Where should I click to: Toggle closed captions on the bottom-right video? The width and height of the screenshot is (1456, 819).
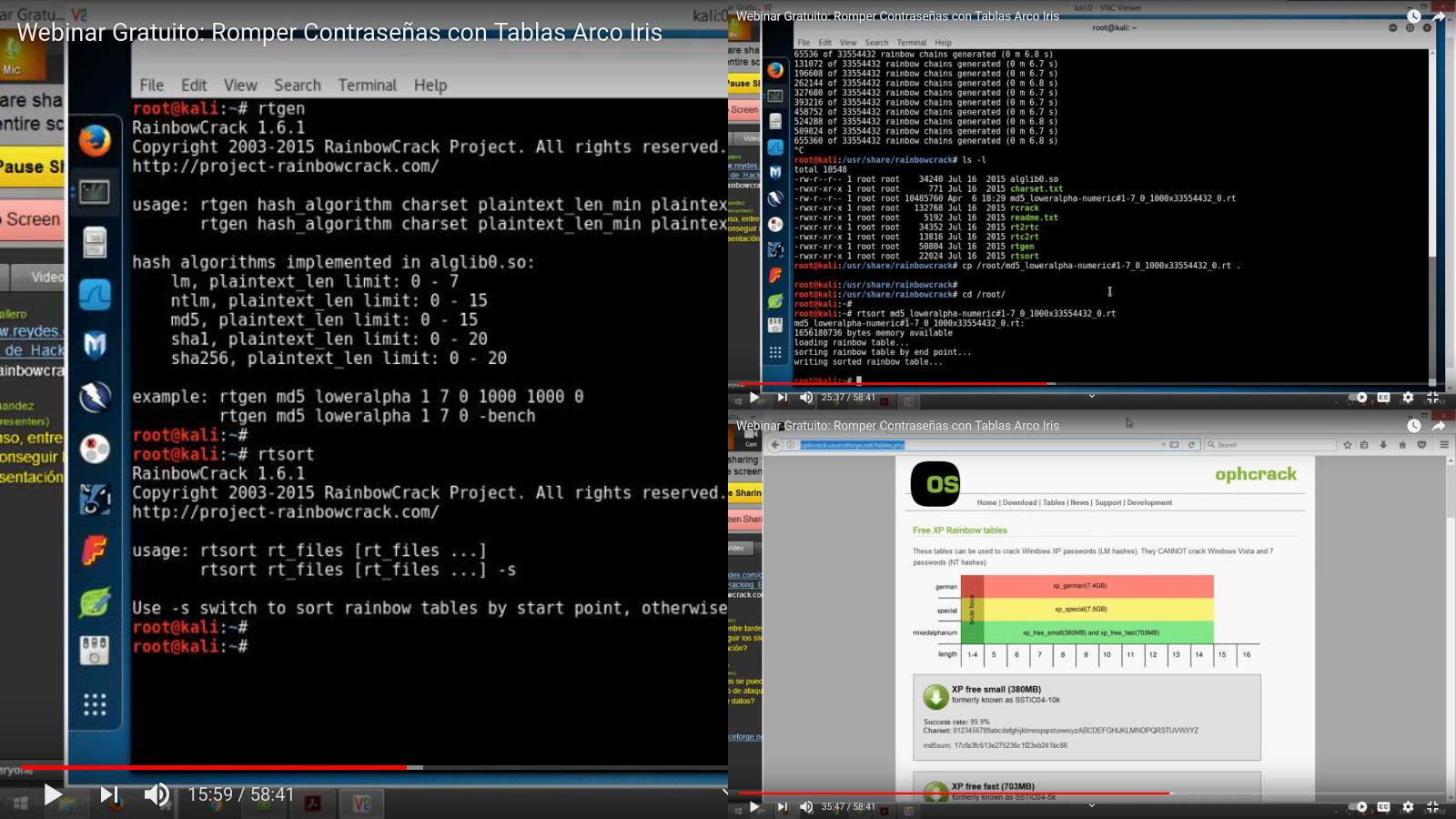1383,807
